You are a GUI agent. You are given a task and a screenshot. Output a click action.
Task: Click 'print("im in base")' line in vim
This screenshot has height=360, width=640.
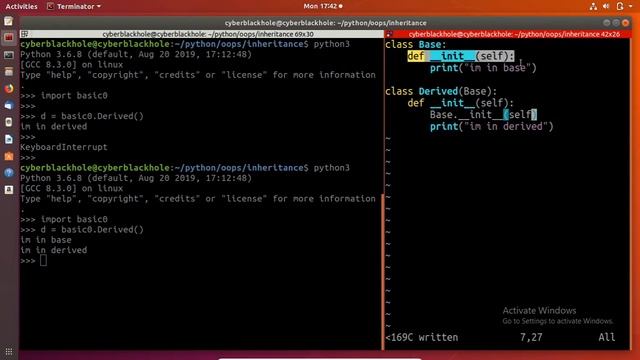coord(483,68)
